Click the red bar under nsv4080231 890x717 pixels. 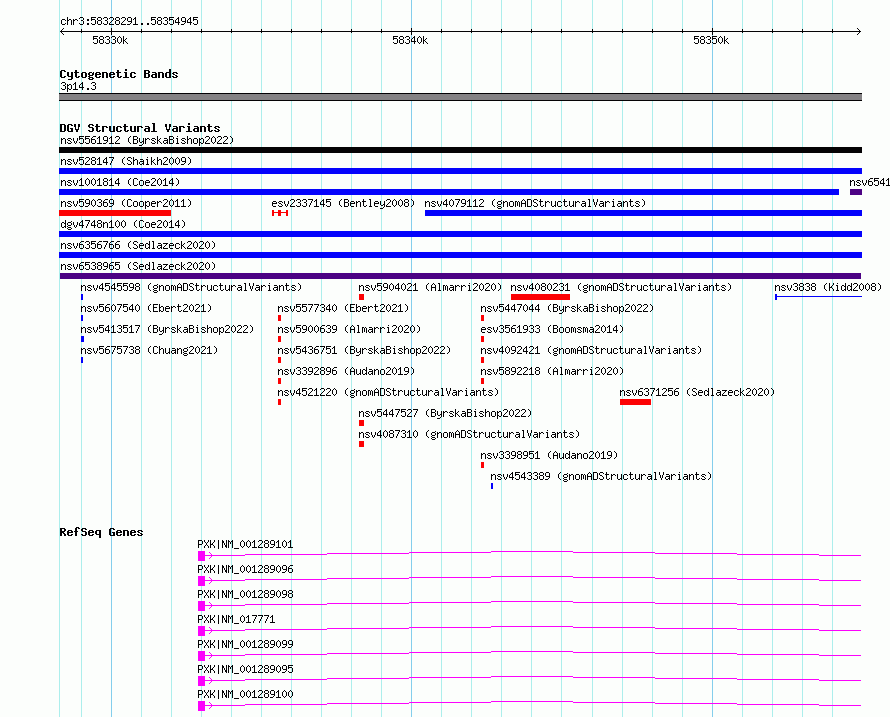click(540, 297)
